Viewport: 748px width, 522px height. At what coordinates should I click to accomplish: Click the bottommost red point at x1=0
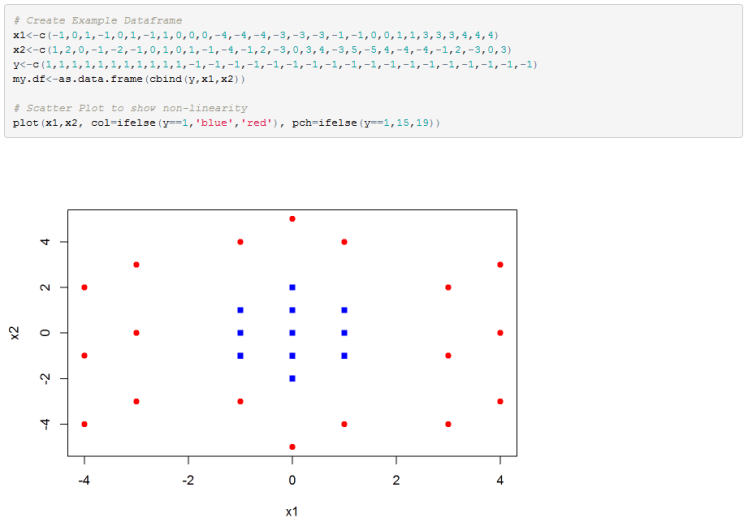tap(292, 447)
